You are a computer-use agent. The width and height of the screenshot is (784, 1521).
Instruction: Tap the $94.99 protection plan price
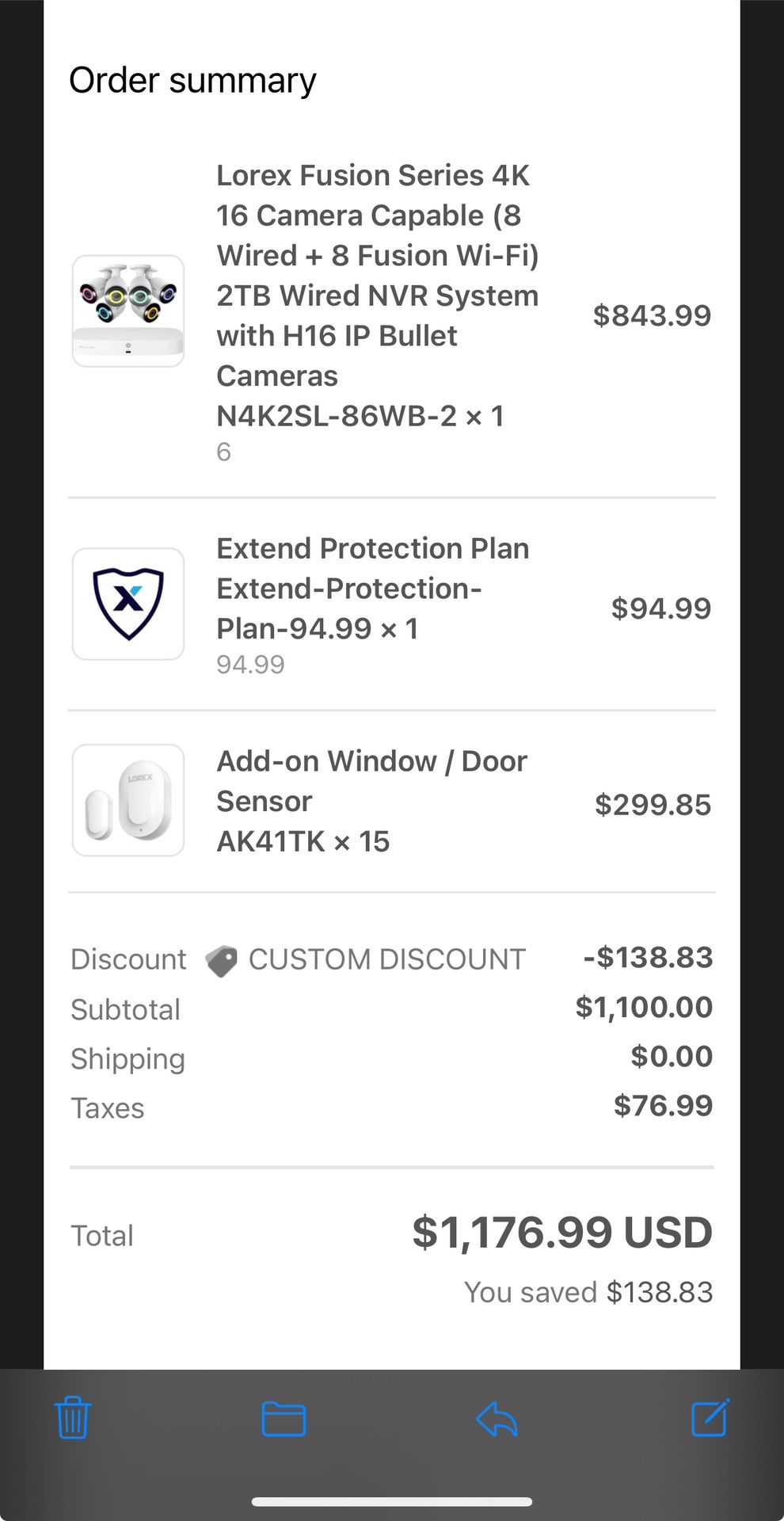coord(660,608)
